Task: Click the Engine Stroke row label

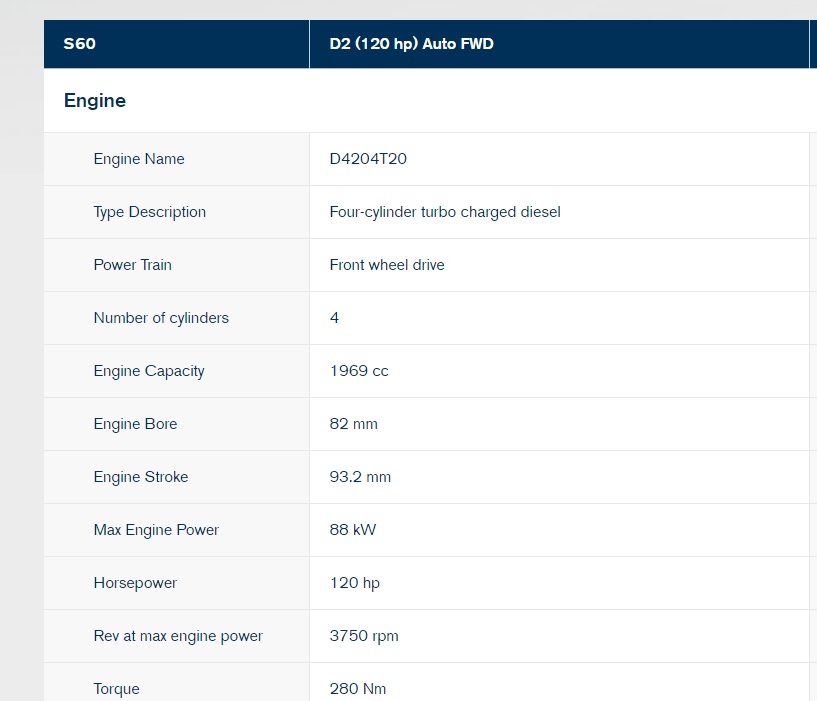Action: coord(141,477)
